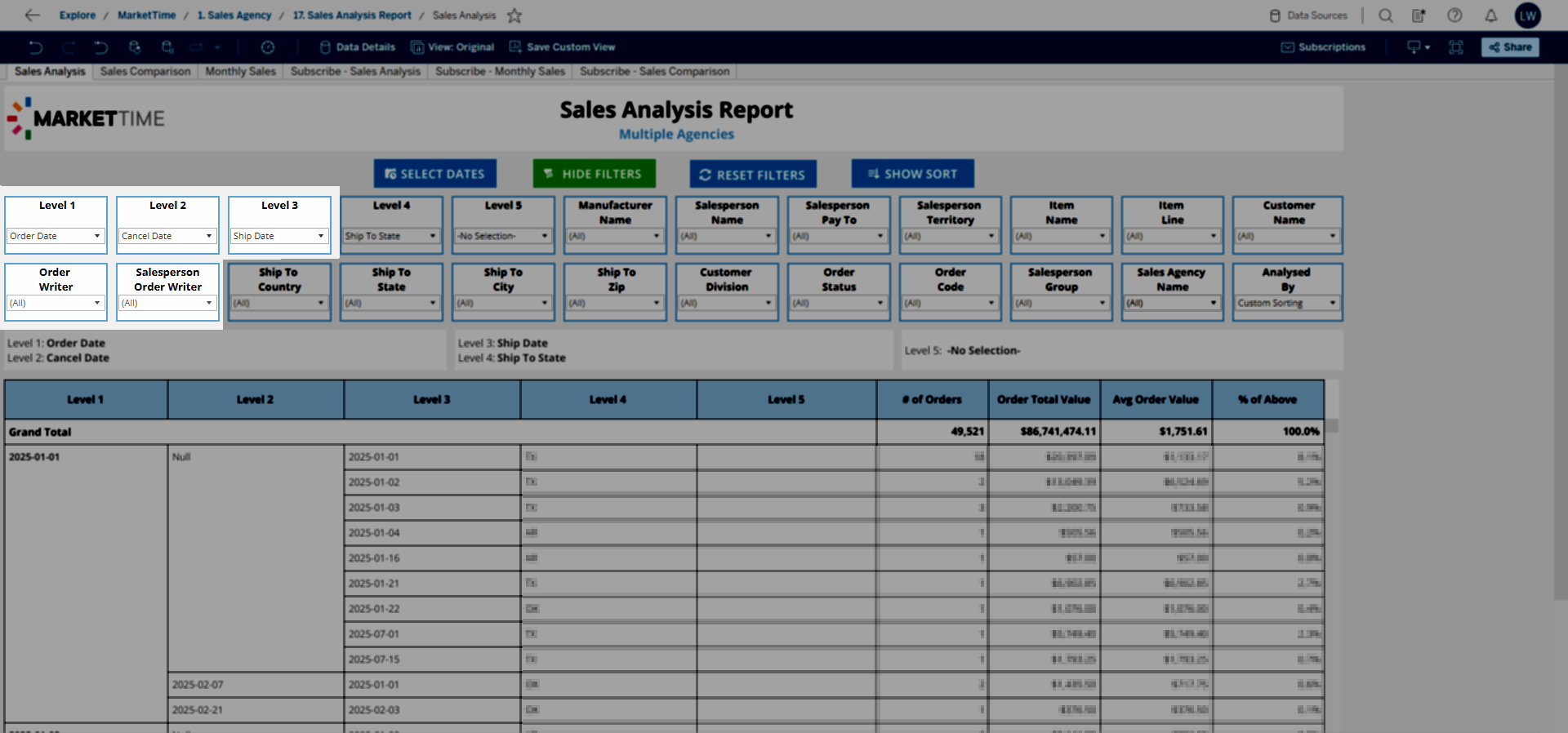
Task: Click the Undo toolbar icon
Action: [x=36, y=47]
